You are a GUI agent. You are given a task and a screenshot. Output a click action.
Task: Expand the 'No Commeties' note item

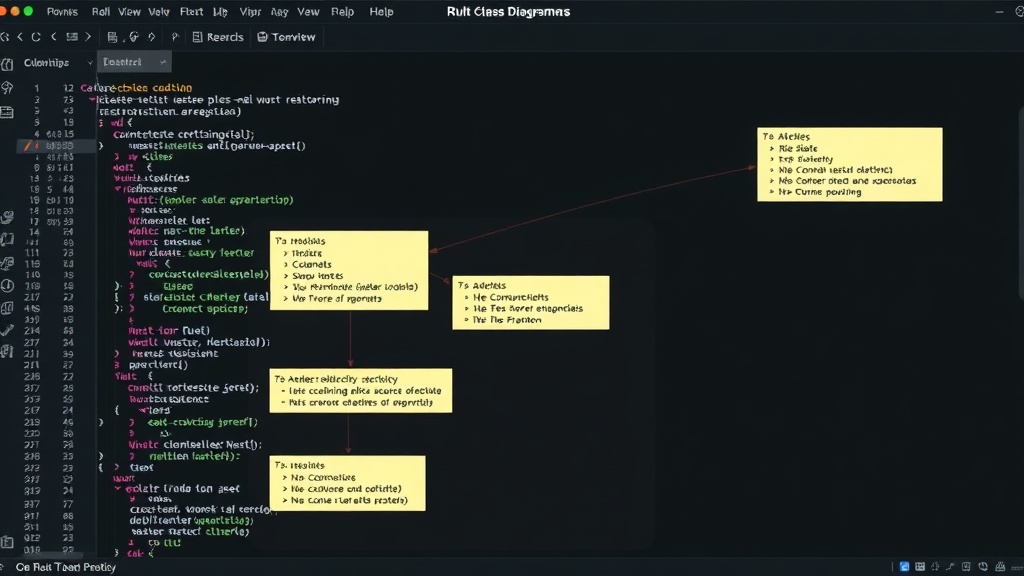pos(285,477)
